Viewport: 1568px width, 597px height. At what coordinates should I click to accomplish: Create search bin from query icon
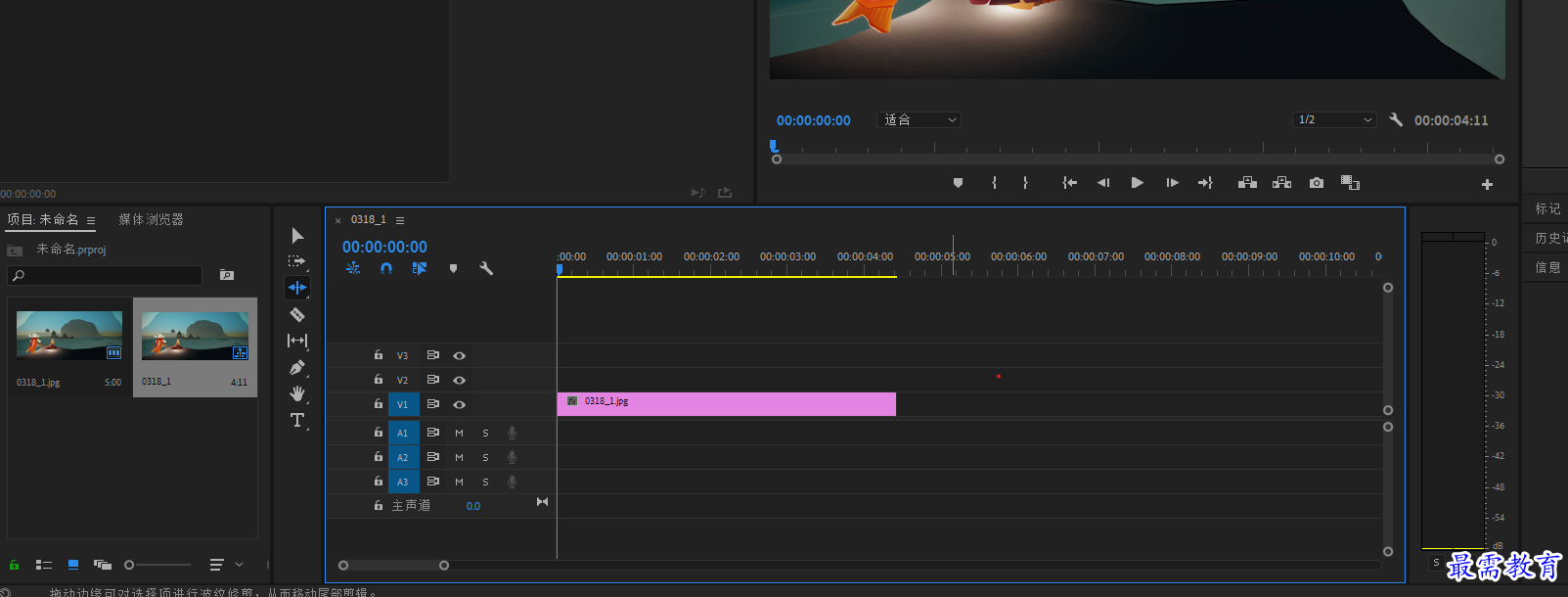[x=227, y=275]
